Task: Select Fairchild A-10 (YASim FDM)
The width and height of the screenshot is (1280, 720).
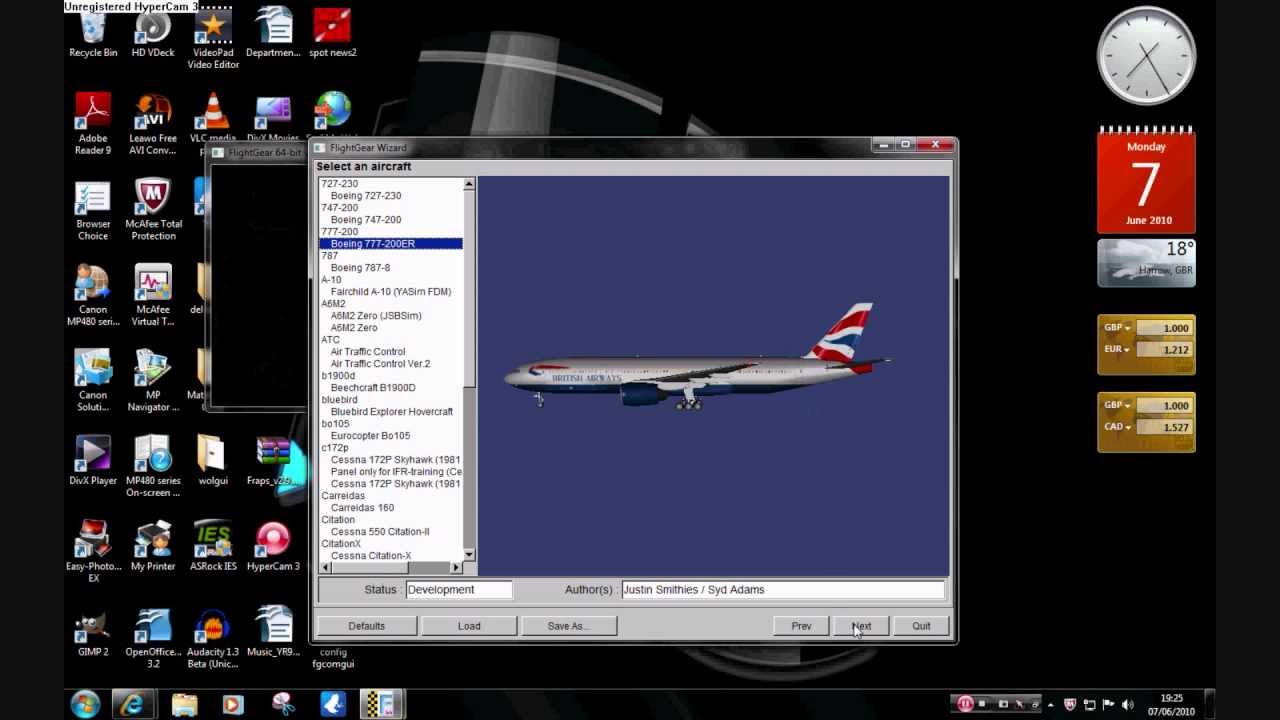Action: coord(390,292)
